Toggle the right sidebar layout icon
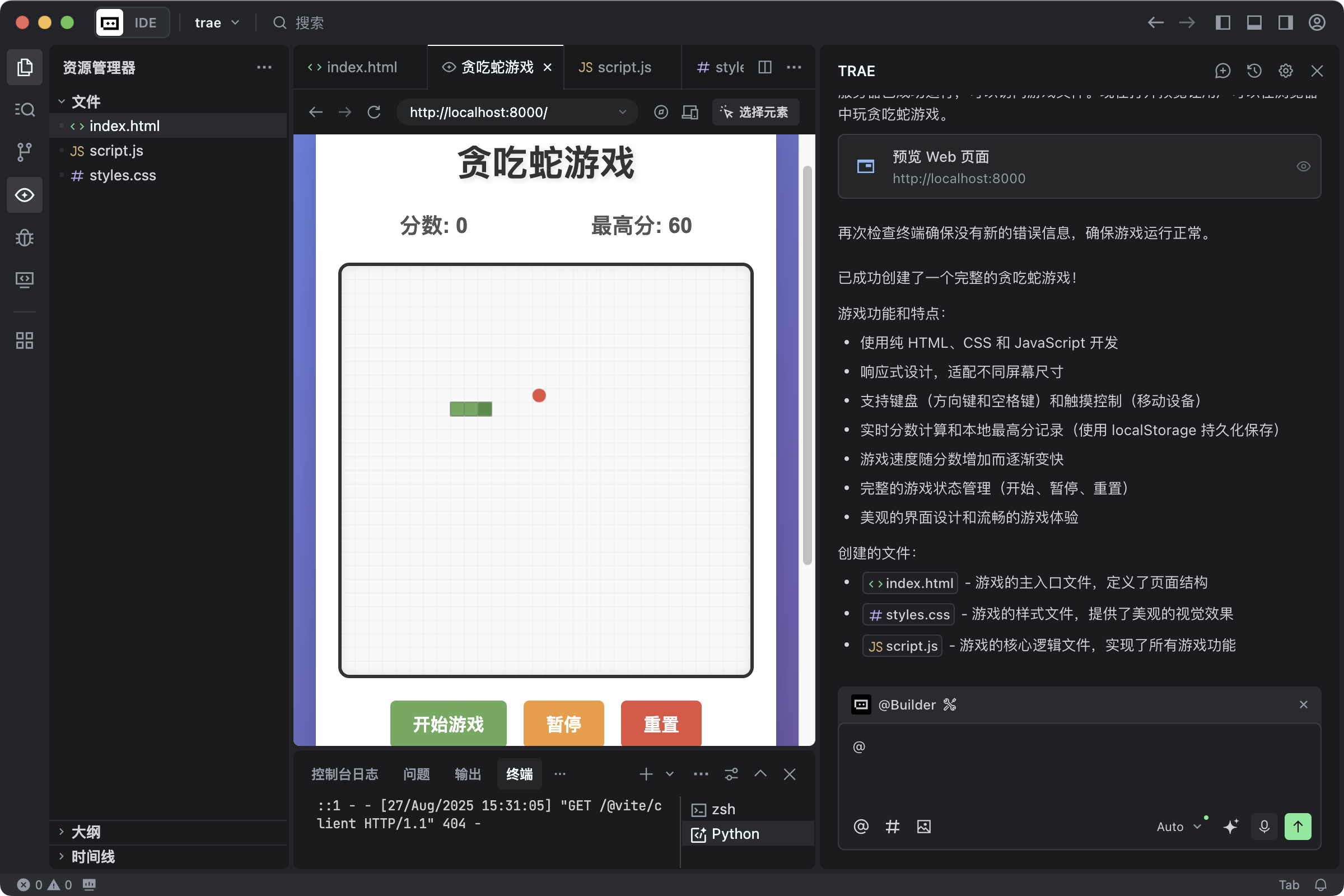 [x=1285, y=23]
